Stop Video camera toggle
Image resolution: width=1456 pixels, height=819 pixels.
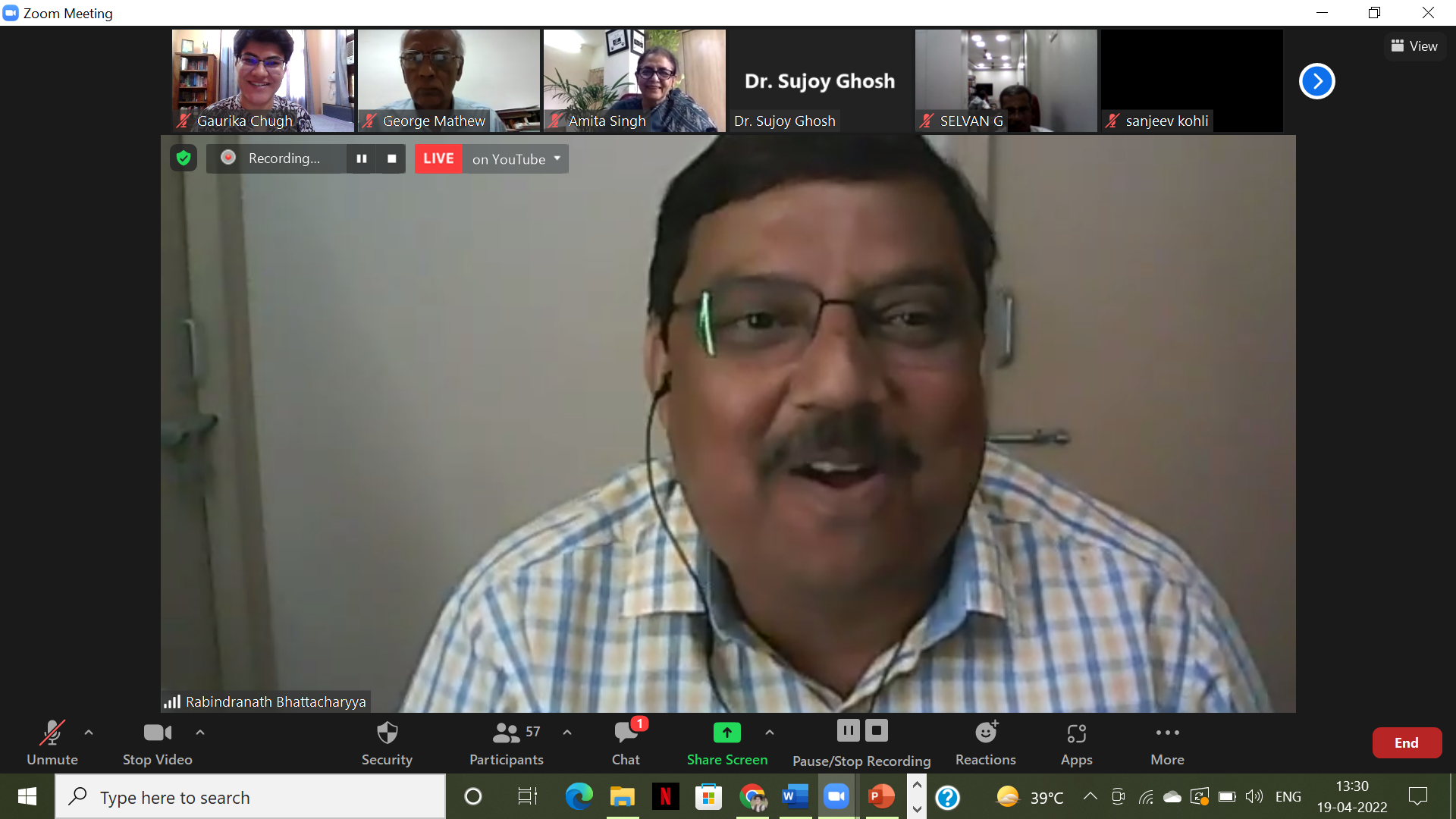(x=157, y=733)
